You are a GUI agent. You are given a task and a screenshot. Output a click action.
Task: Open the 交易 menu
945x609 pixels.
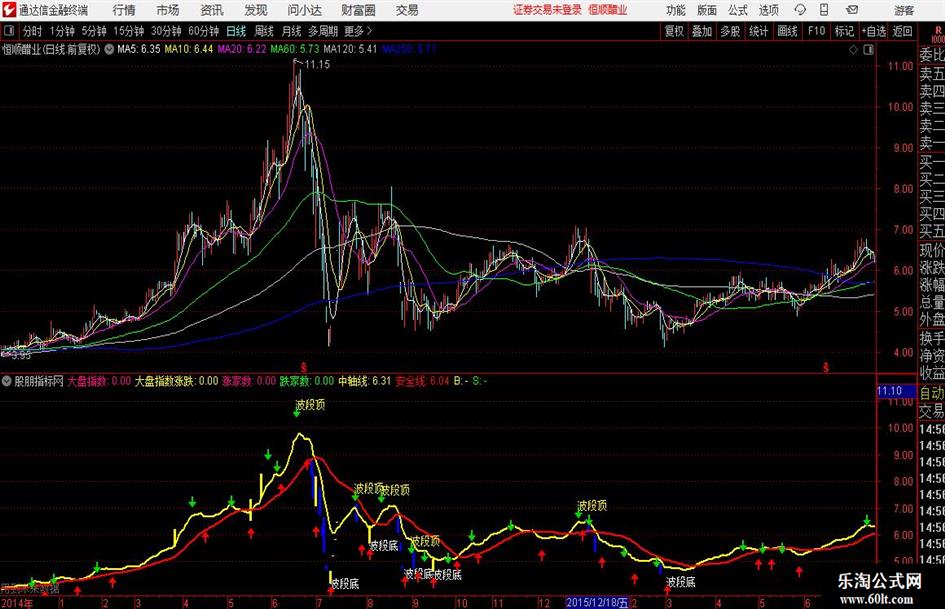coord(407,10)
